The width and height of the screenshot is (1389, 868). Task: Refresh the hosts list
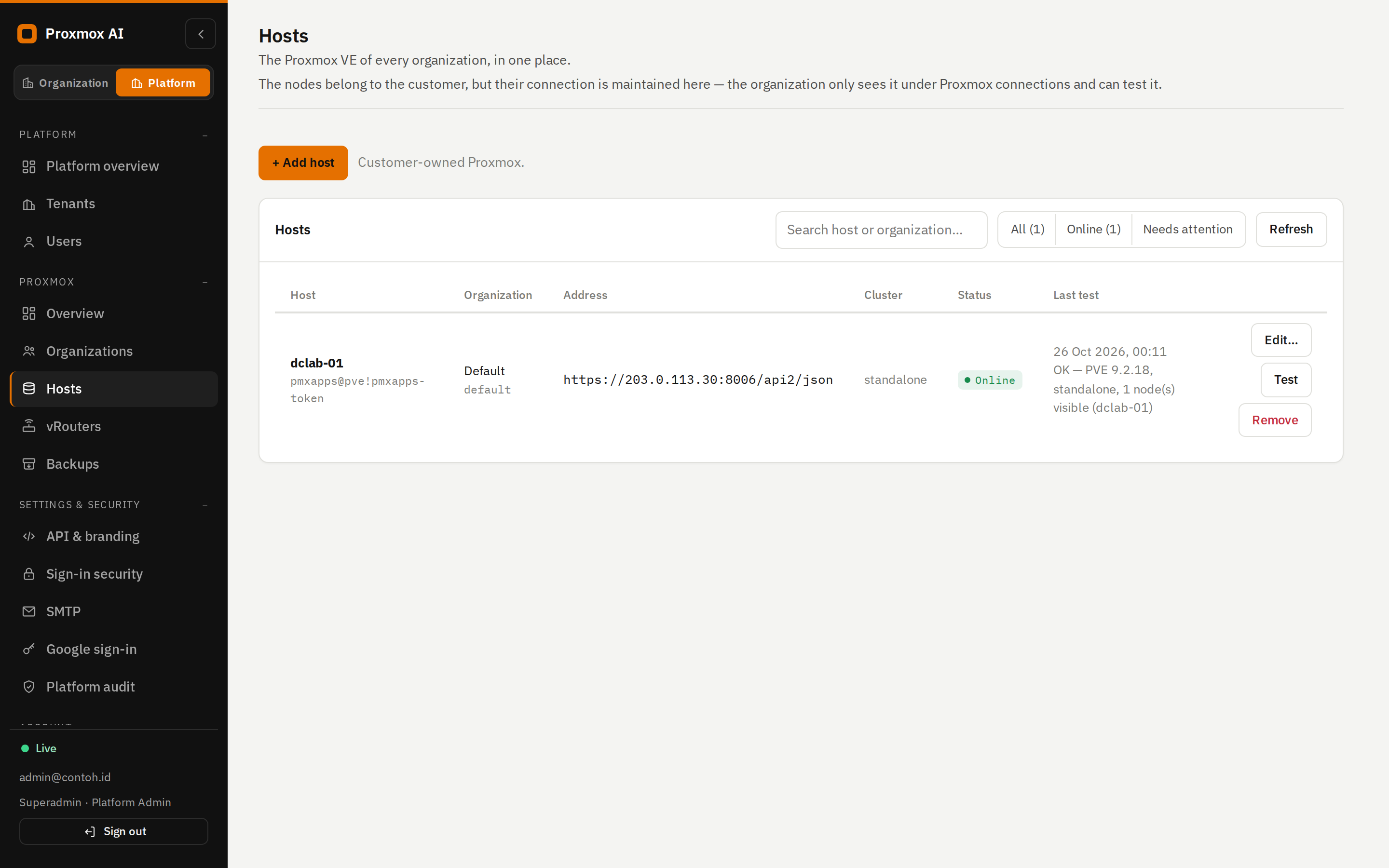point(1291,230)
